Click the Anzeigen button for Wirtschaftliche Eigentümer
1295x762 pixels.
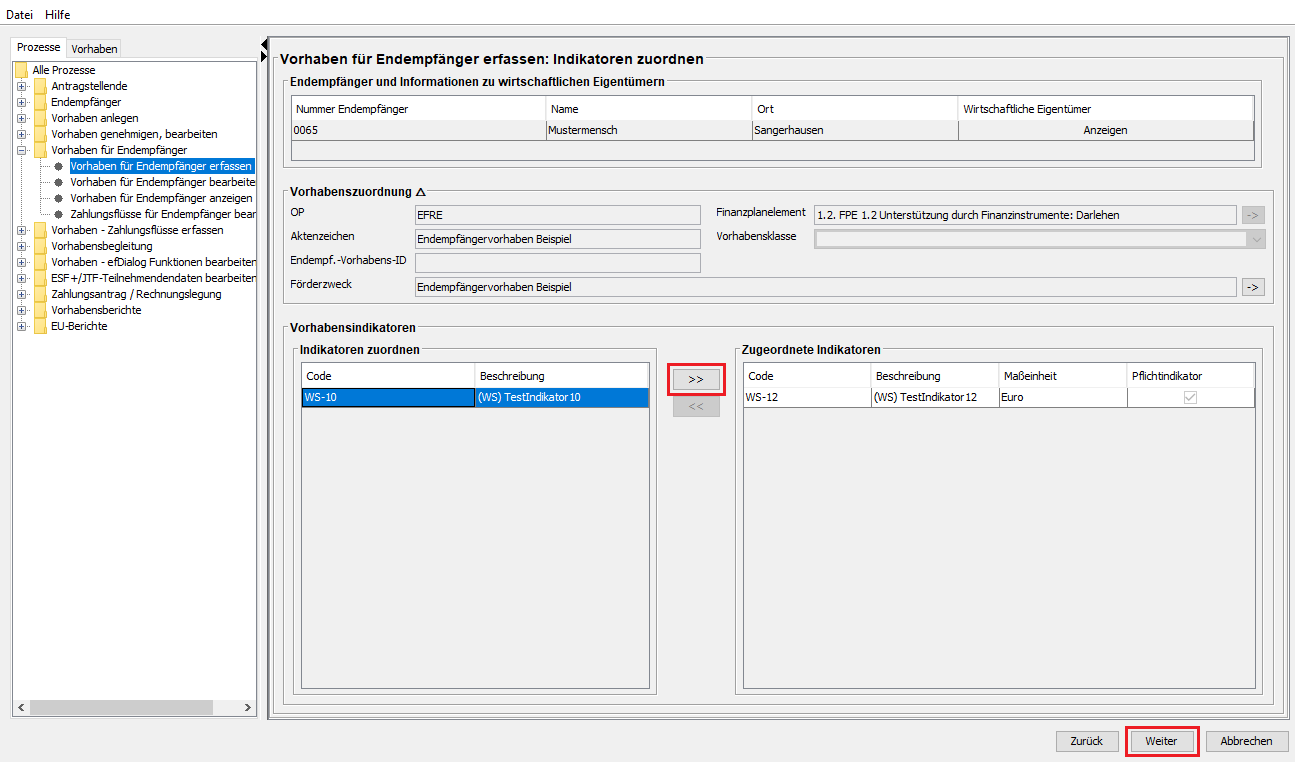(x=1105, y=130)
